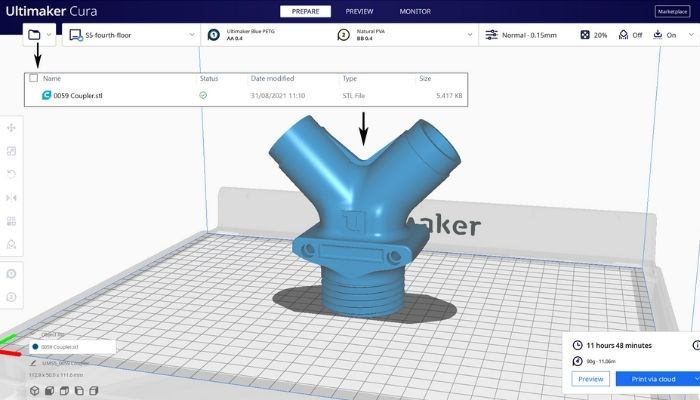700x400 pixels.
Task: Click the support Off icon
Action: [623, 35]
